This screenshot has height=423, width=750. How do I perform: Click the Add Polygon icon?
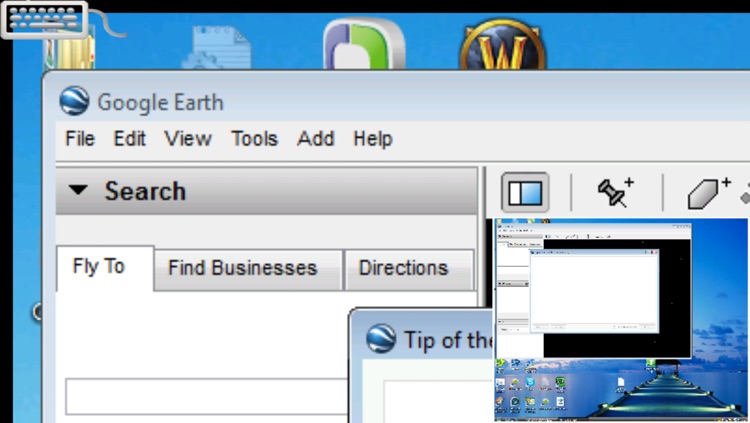point(709,192)
